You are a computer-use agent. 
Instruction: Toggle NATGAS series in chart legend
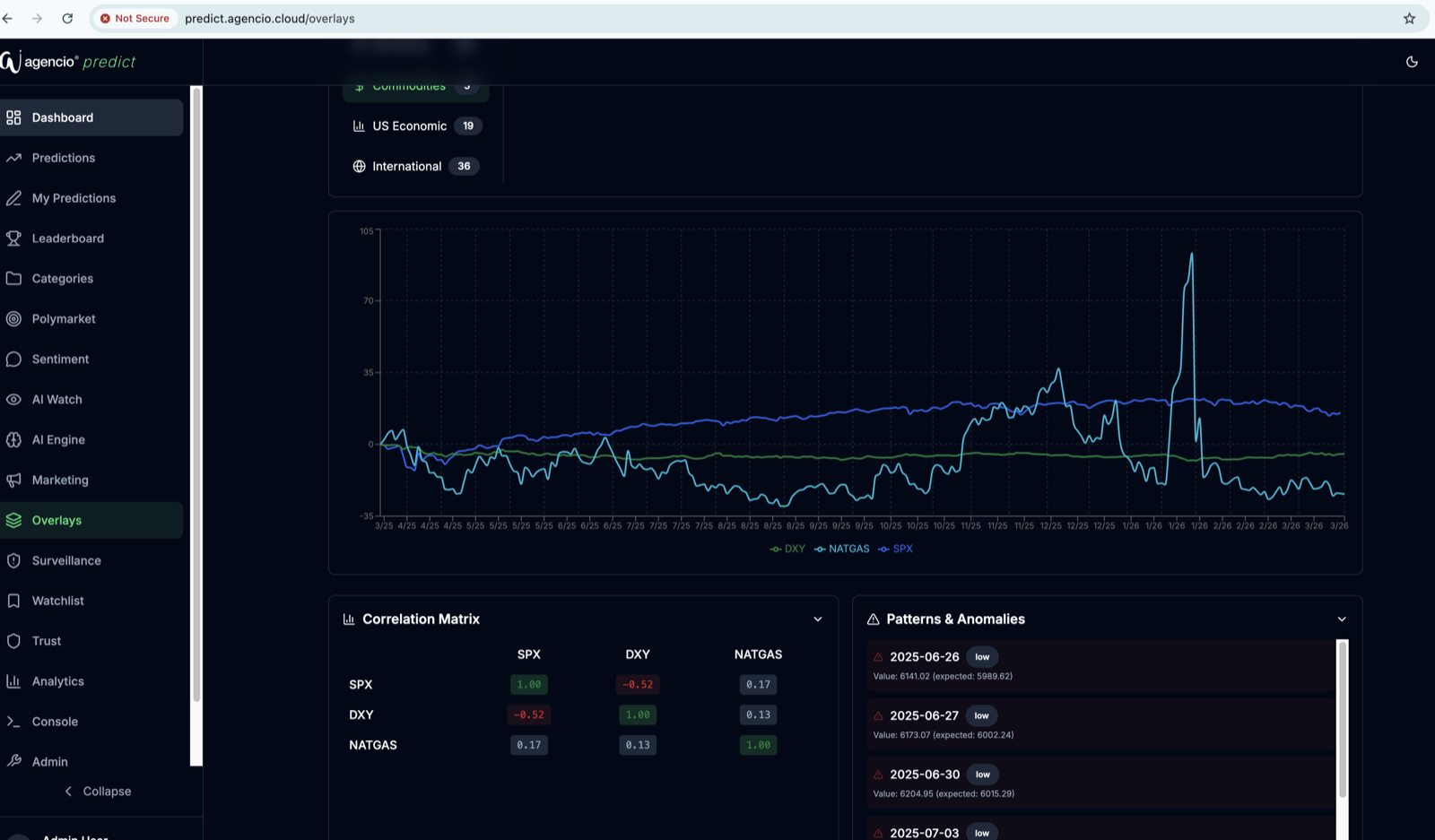coord(841,549)
